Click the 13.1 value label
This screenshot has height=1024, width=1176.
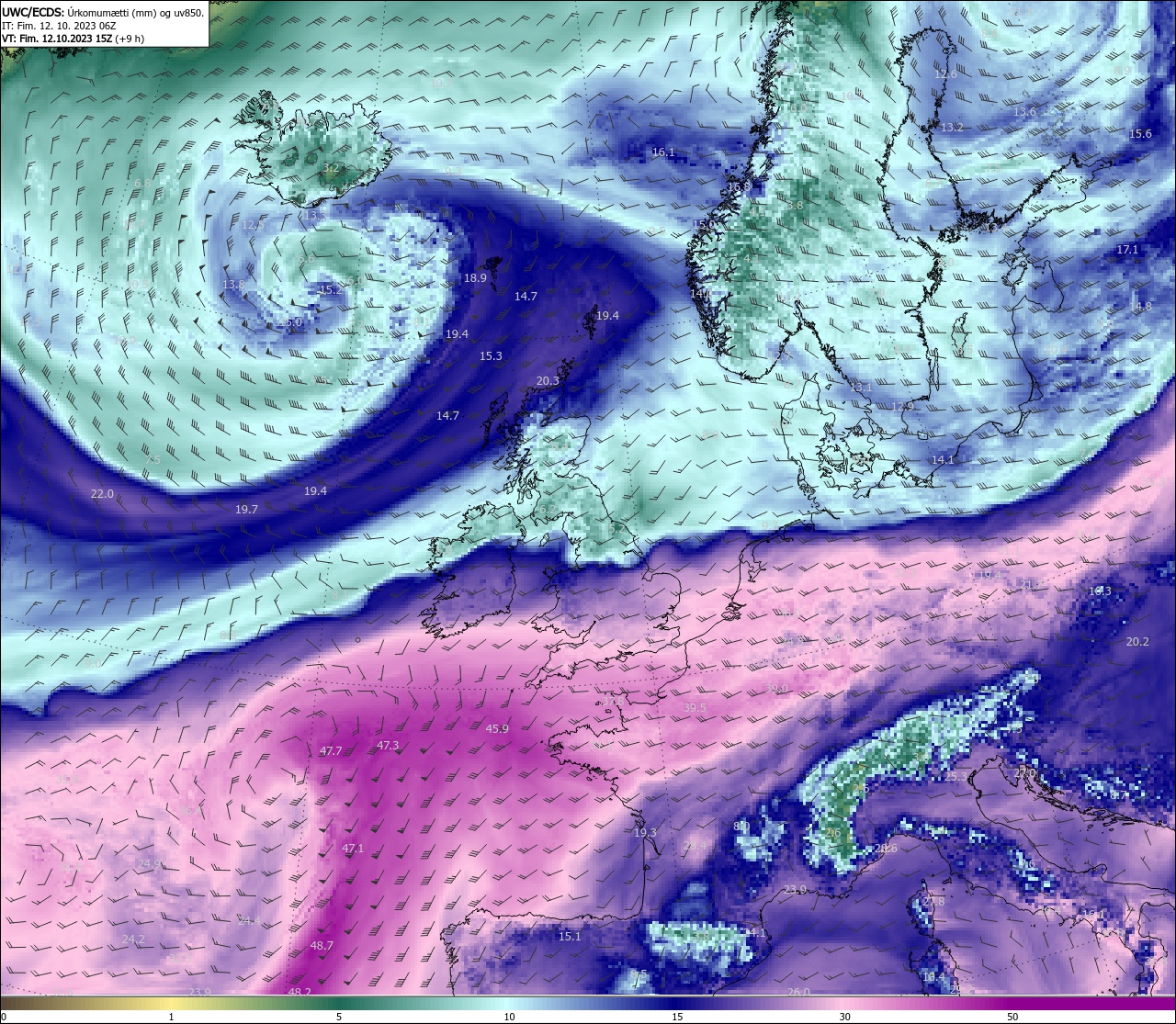tap(861, 388)
